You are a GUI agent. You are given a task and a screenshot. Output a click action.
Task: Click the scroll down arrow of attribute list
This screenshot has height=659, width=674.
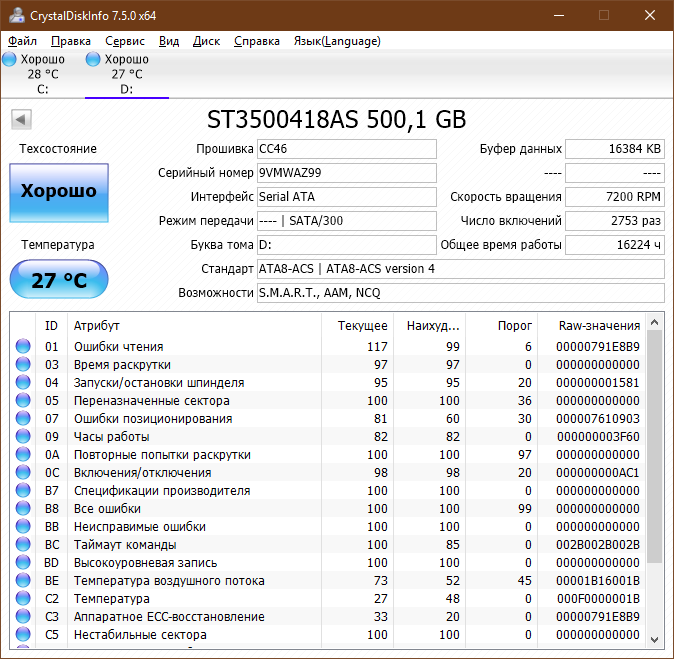[655, 640]
